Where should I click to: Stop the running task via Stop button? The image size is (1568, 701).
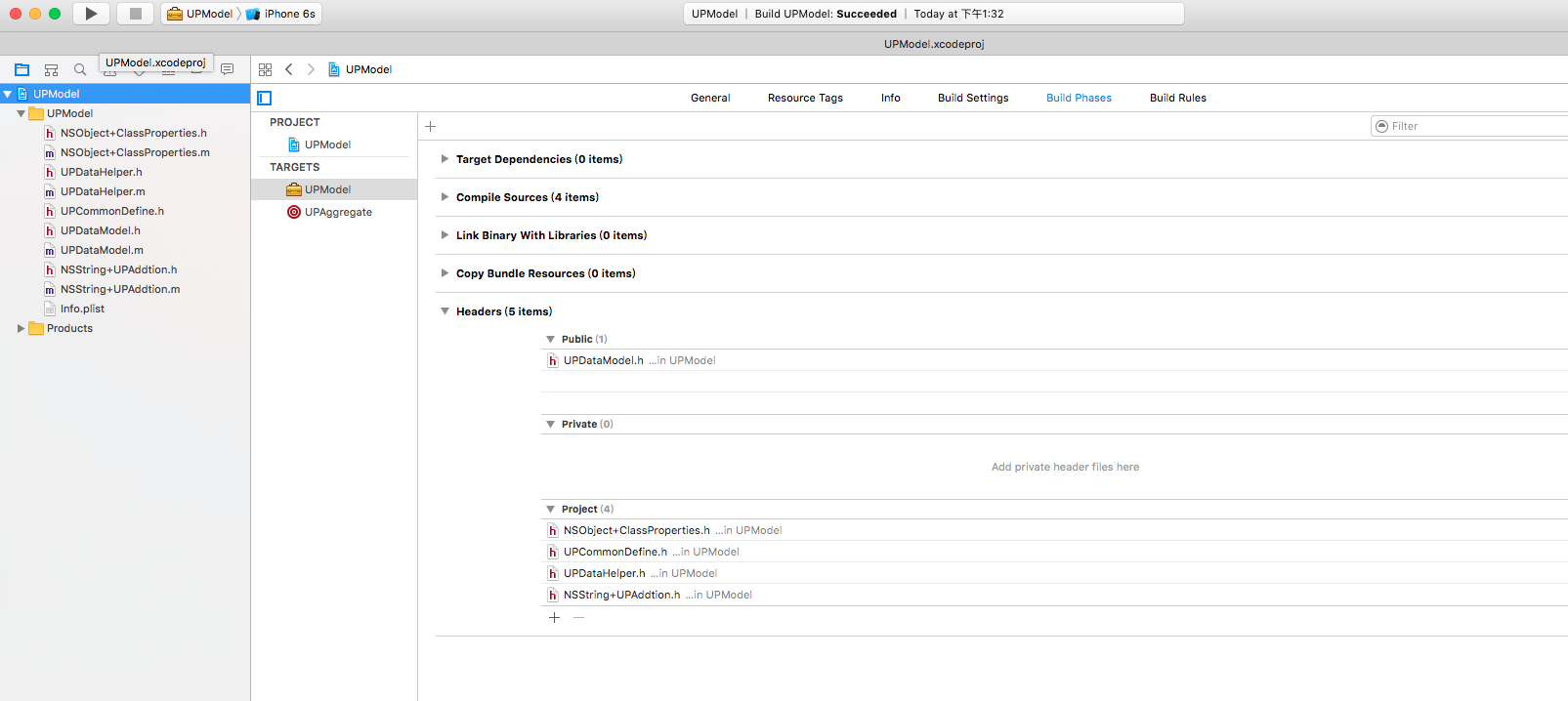tap(136, 14)
